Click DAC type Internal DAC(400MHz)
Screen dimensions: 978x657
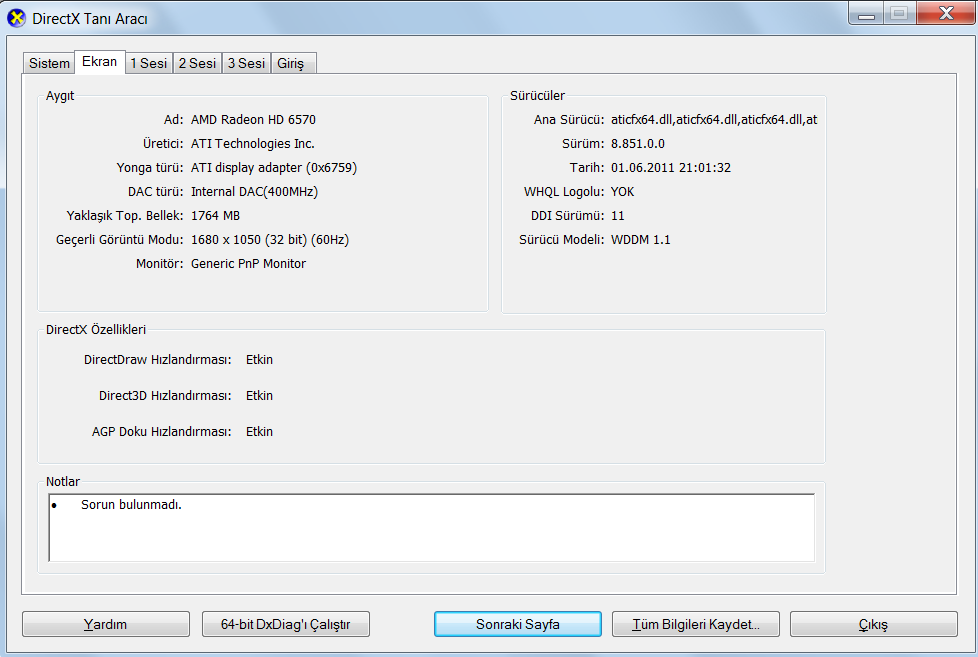tap(254, 192)
